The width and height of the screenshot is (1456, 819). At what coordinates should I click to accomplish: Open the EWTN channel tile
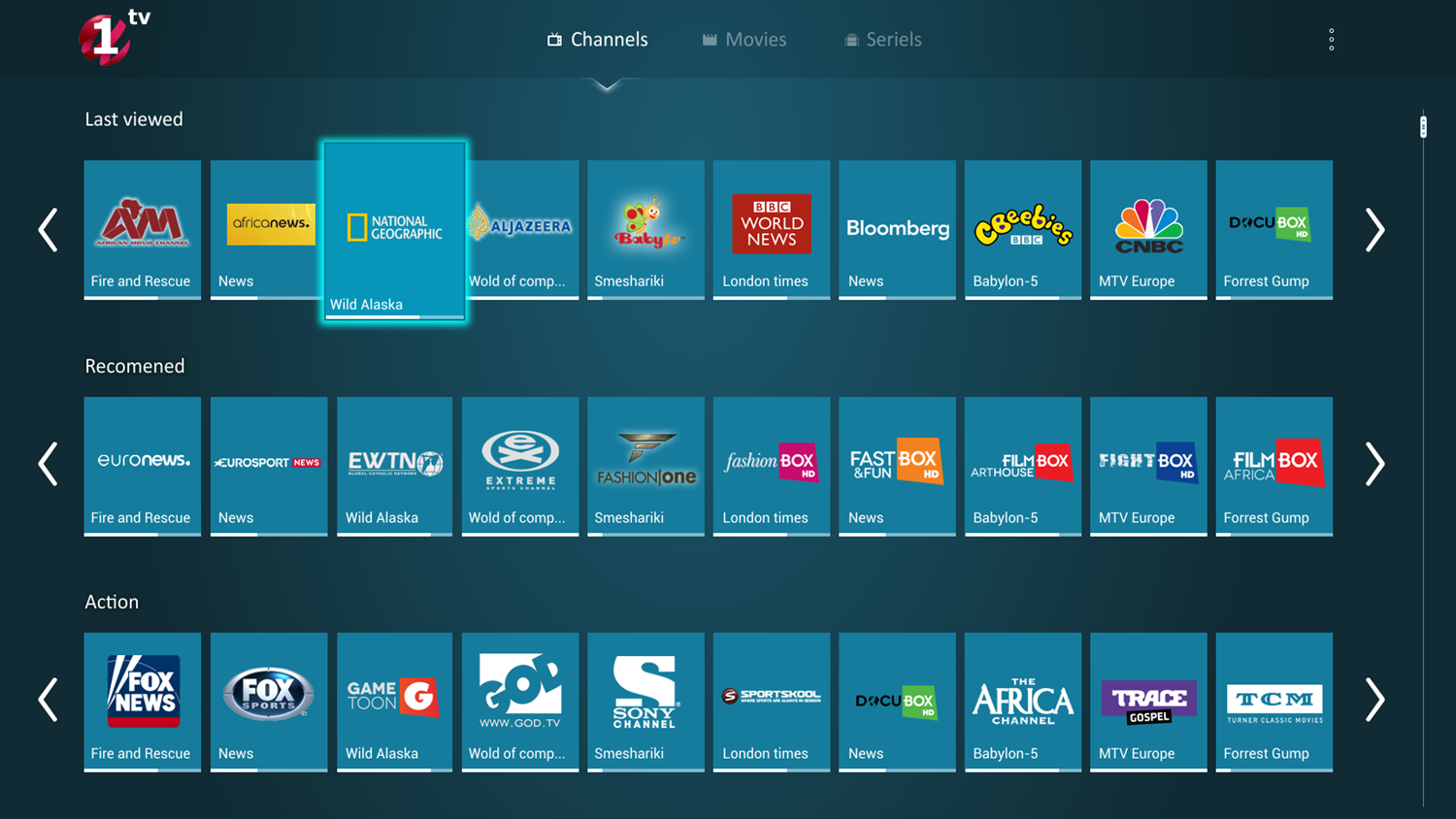coord(394,466)
